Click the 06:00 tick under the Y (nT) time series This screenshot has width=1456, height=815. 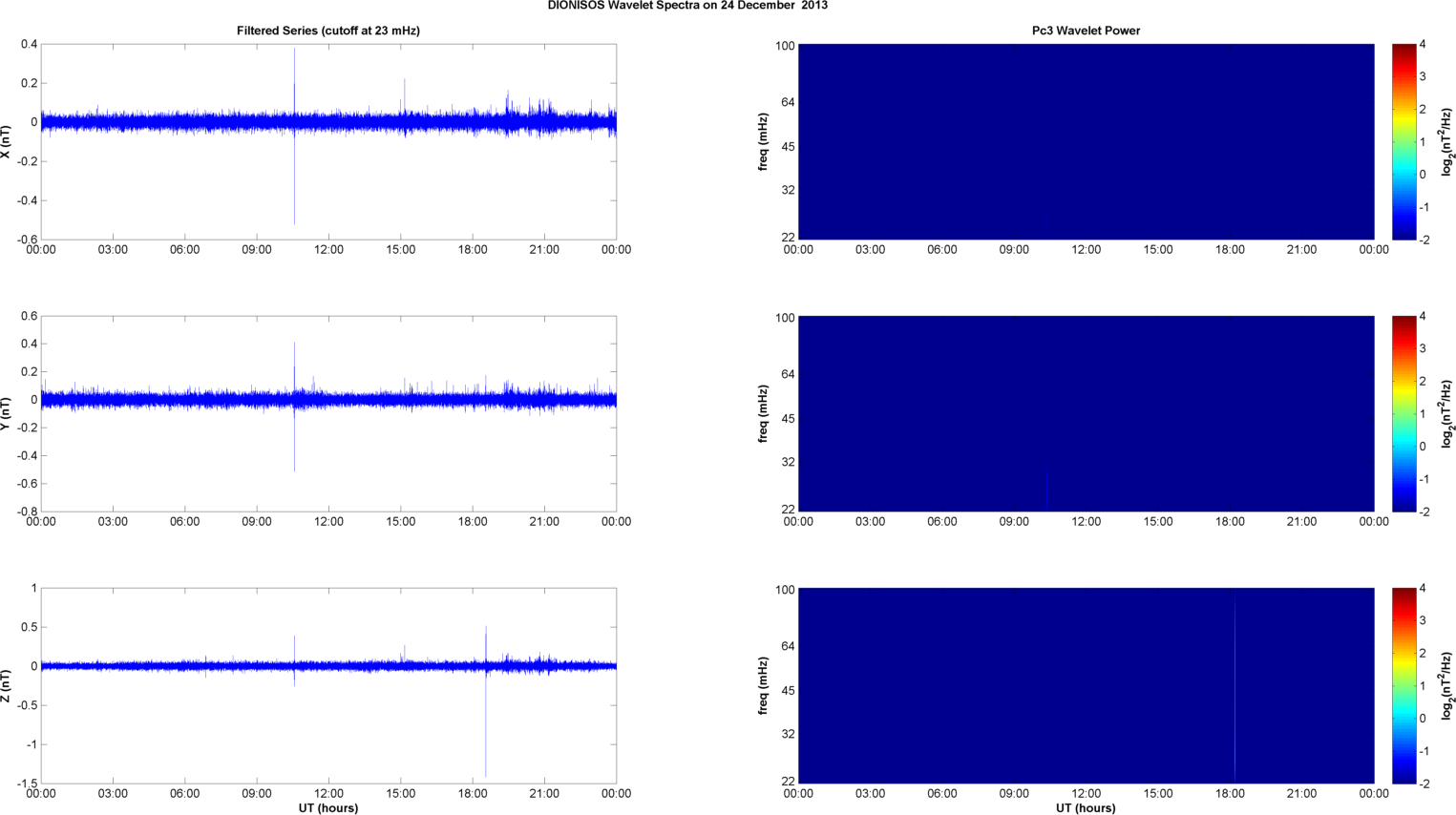tap(185, 522)
